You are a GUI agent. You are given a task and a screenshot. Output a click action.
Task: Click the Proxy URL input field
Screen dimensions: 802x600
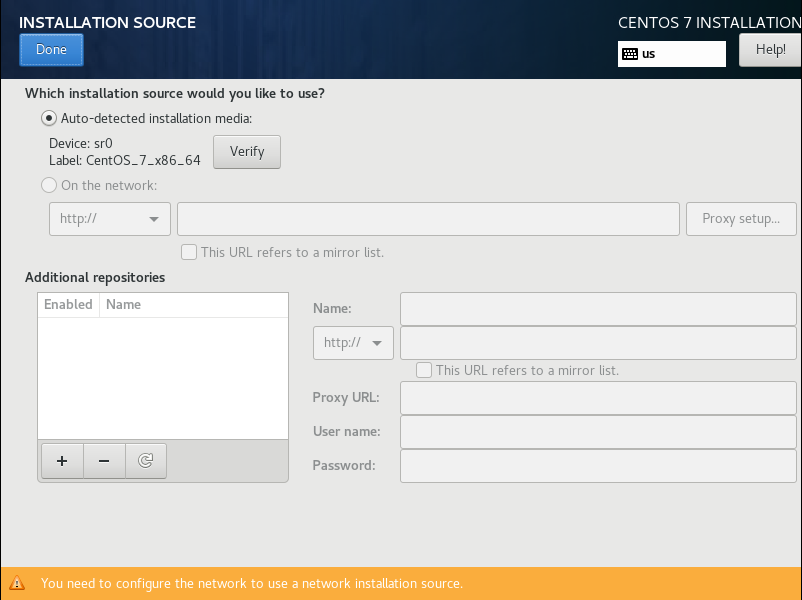[598, 398]
